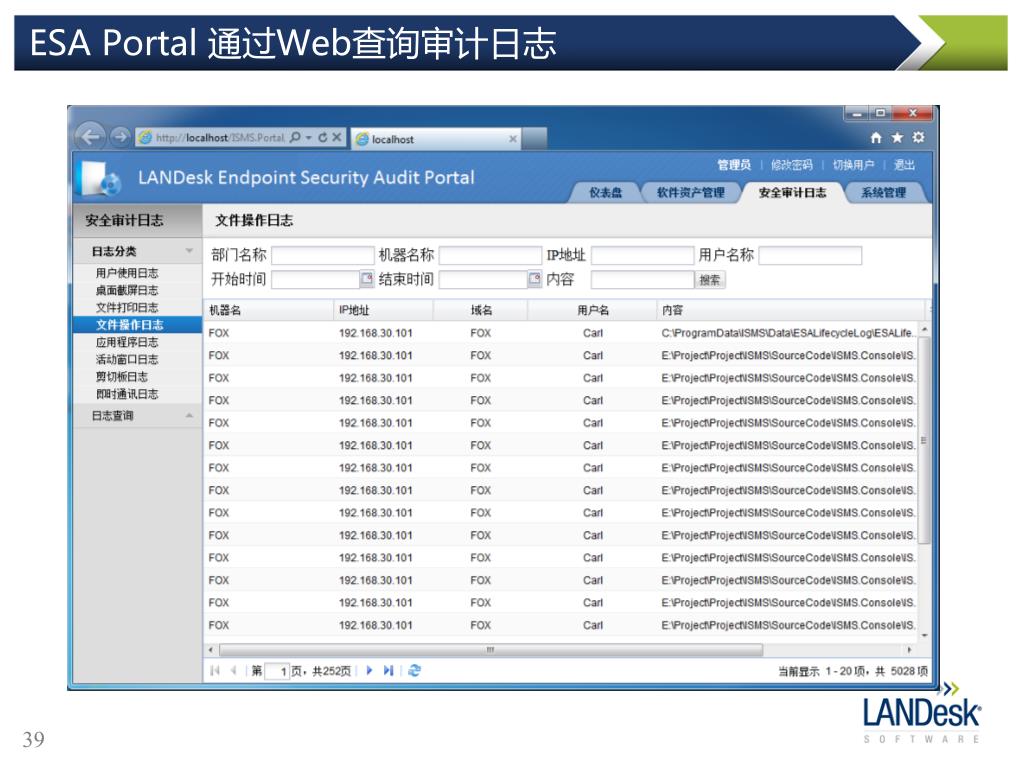Open browser home page icon
The width and height of the screenshot is (1024, 768).
pyautogui.click(x=876, y=138)
